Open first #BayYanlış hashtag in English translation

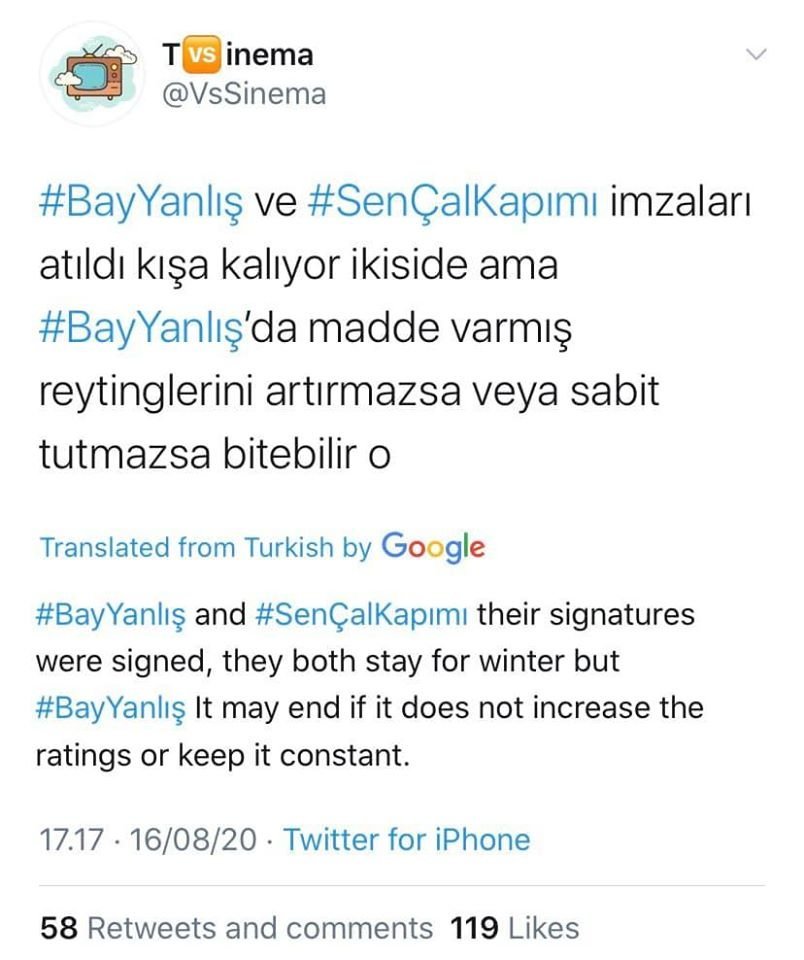click(110, 615)
